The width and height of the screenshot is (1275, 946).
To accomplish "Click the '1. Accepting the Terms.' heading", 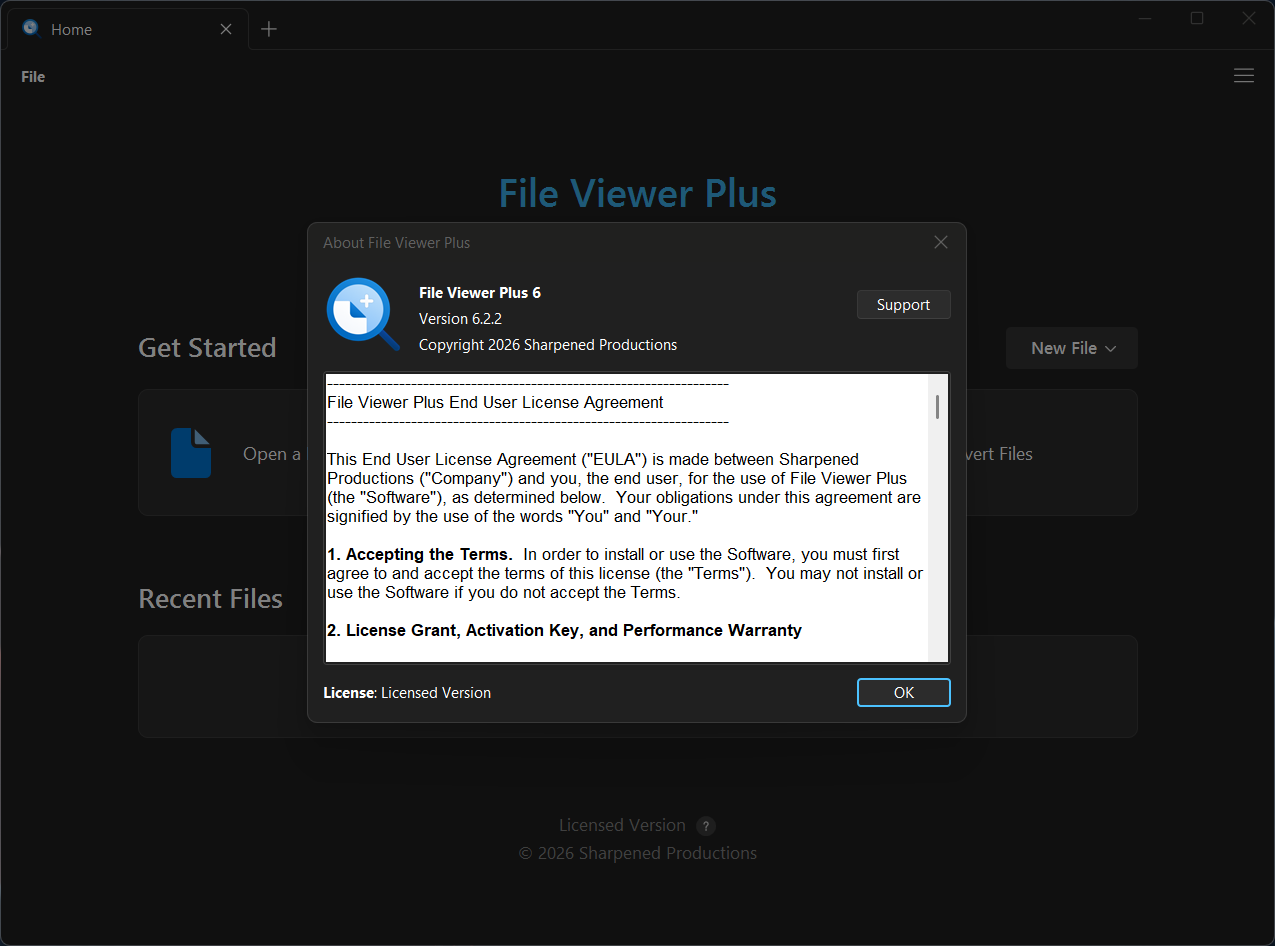I will click(420, 554).
